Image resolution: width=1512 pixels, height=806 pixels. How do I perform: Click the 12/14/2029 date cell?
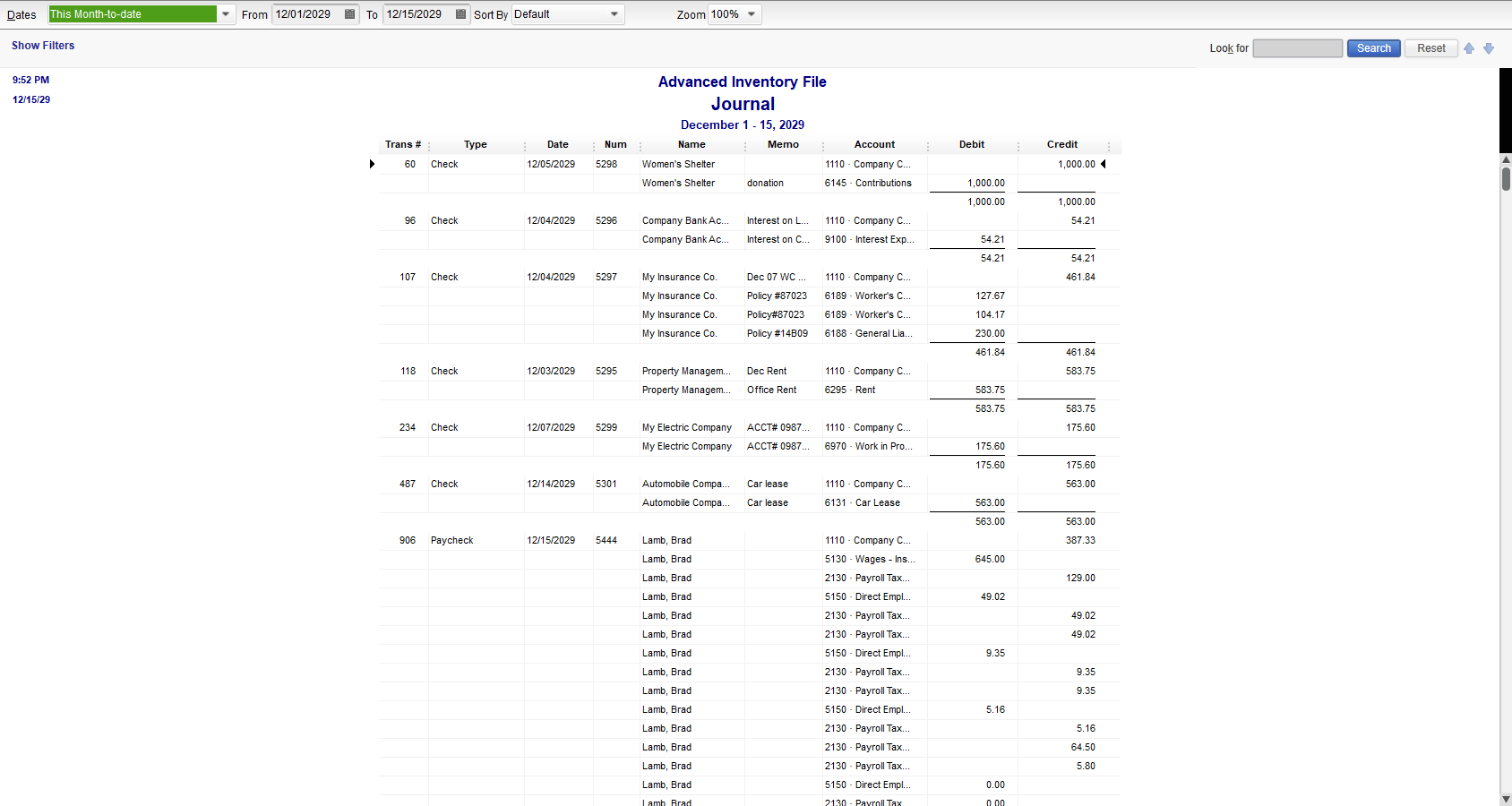551,484
